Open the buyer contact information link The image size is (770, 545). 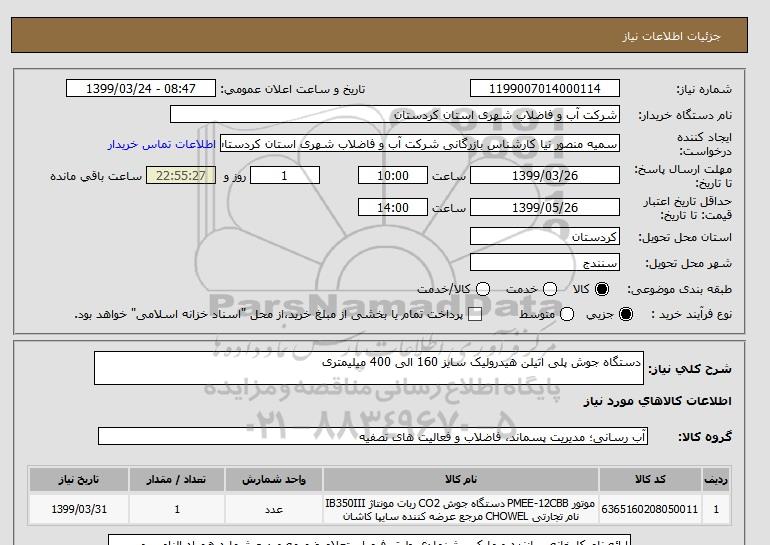162,144
